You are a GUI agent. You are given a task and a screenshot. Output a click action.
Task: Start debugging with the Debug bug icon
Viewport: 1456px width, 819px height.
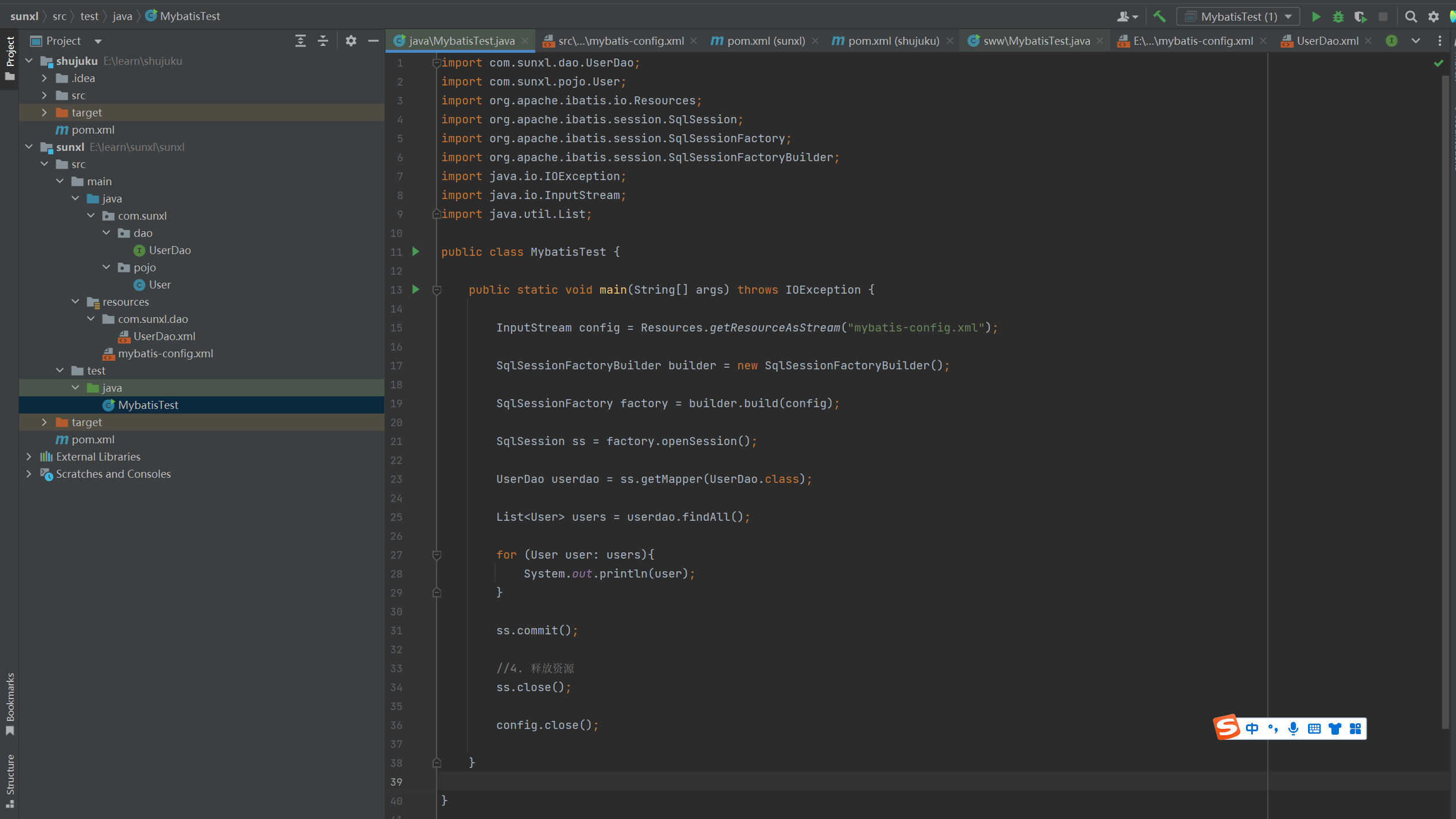point(1338,17)
